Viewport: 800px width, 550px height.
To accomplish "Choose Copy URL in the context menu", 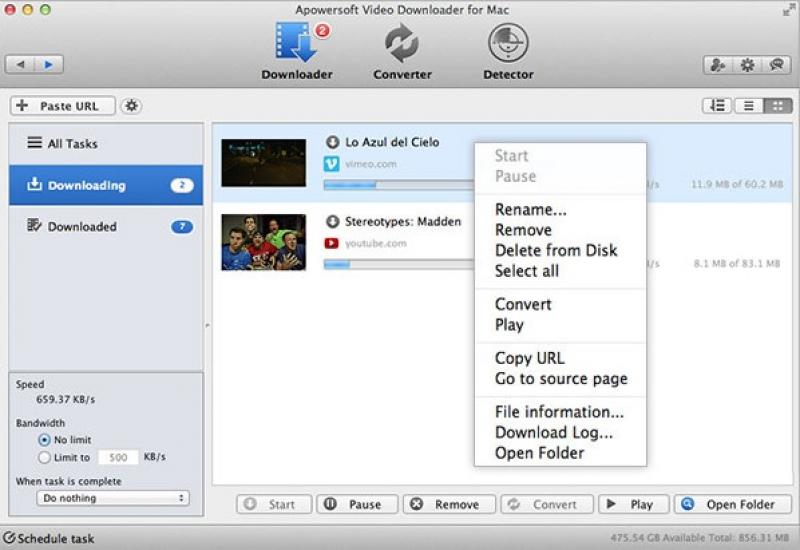I will pyautogui.click(x=560, y=358).
